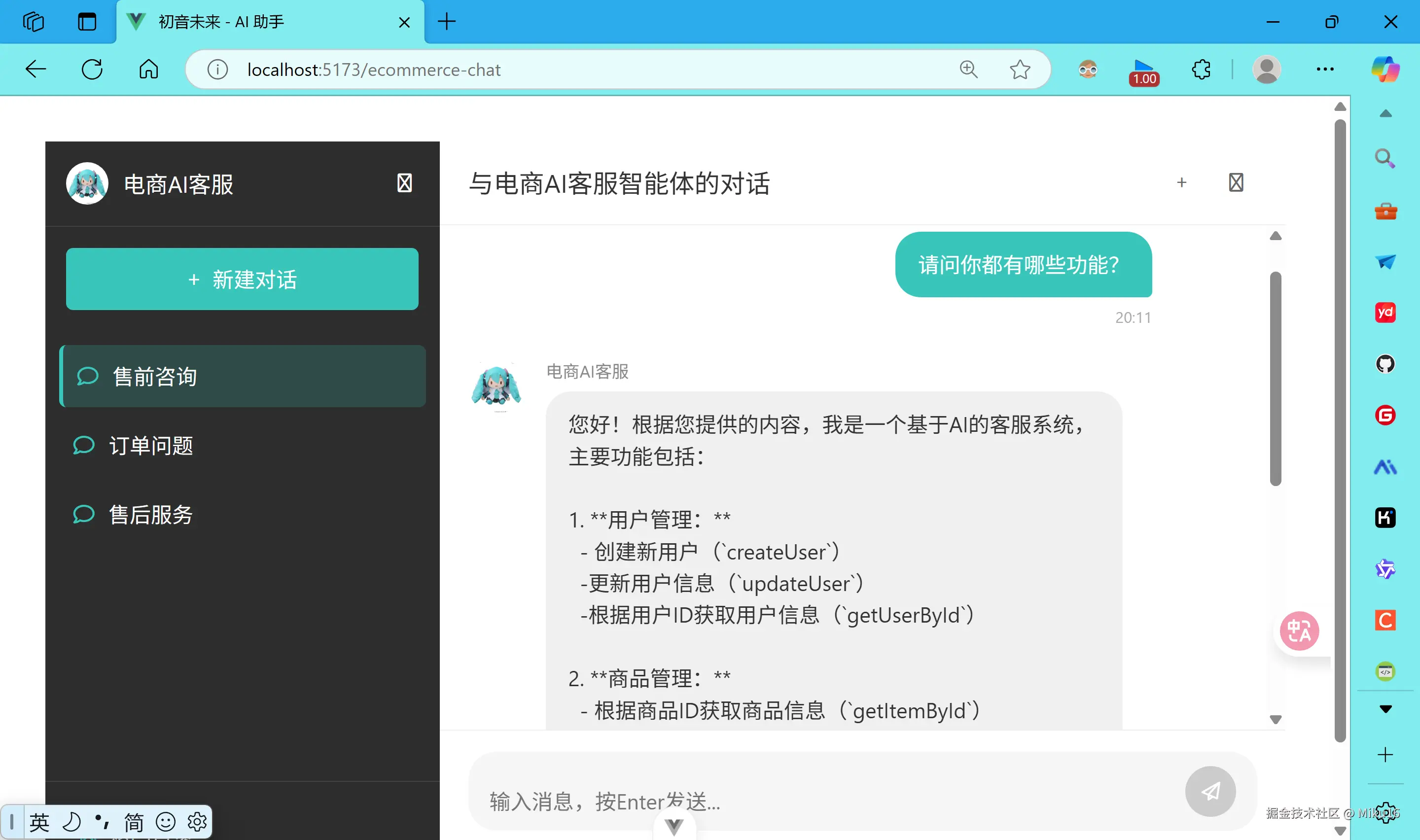1420x840 pixels.
Task: Toggle 英 English input mode in IME bar
Action: pyautogui.click(x=38, y=821)
